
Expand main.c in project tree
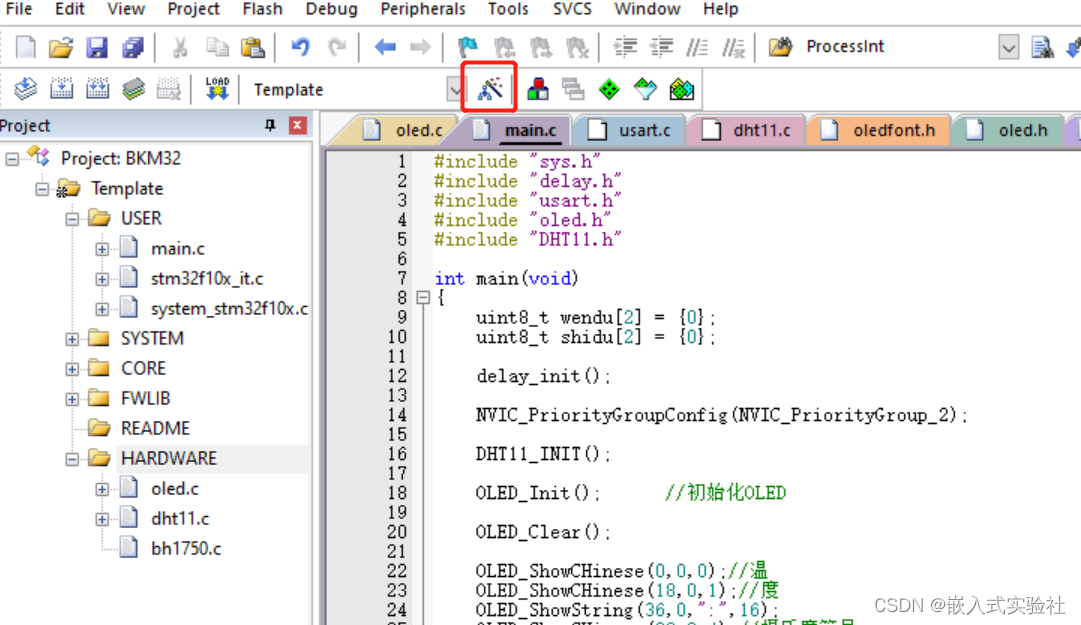click(102, 249)
